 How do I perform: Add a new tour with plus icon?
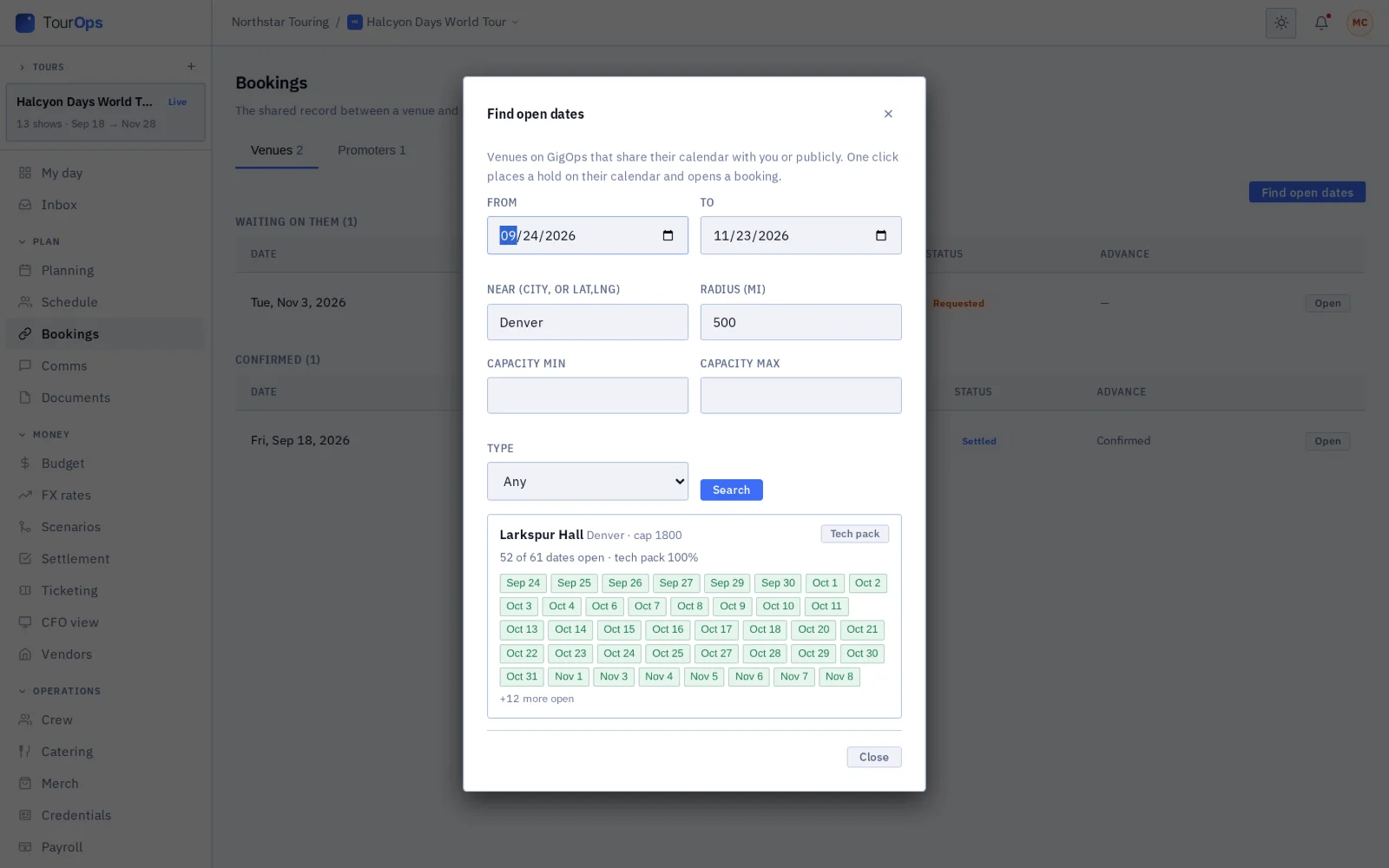[191, 67]
